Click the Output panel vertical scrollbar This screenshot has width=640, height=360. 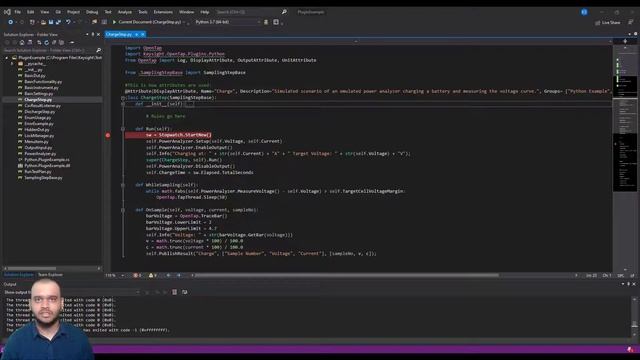[635, 316]
